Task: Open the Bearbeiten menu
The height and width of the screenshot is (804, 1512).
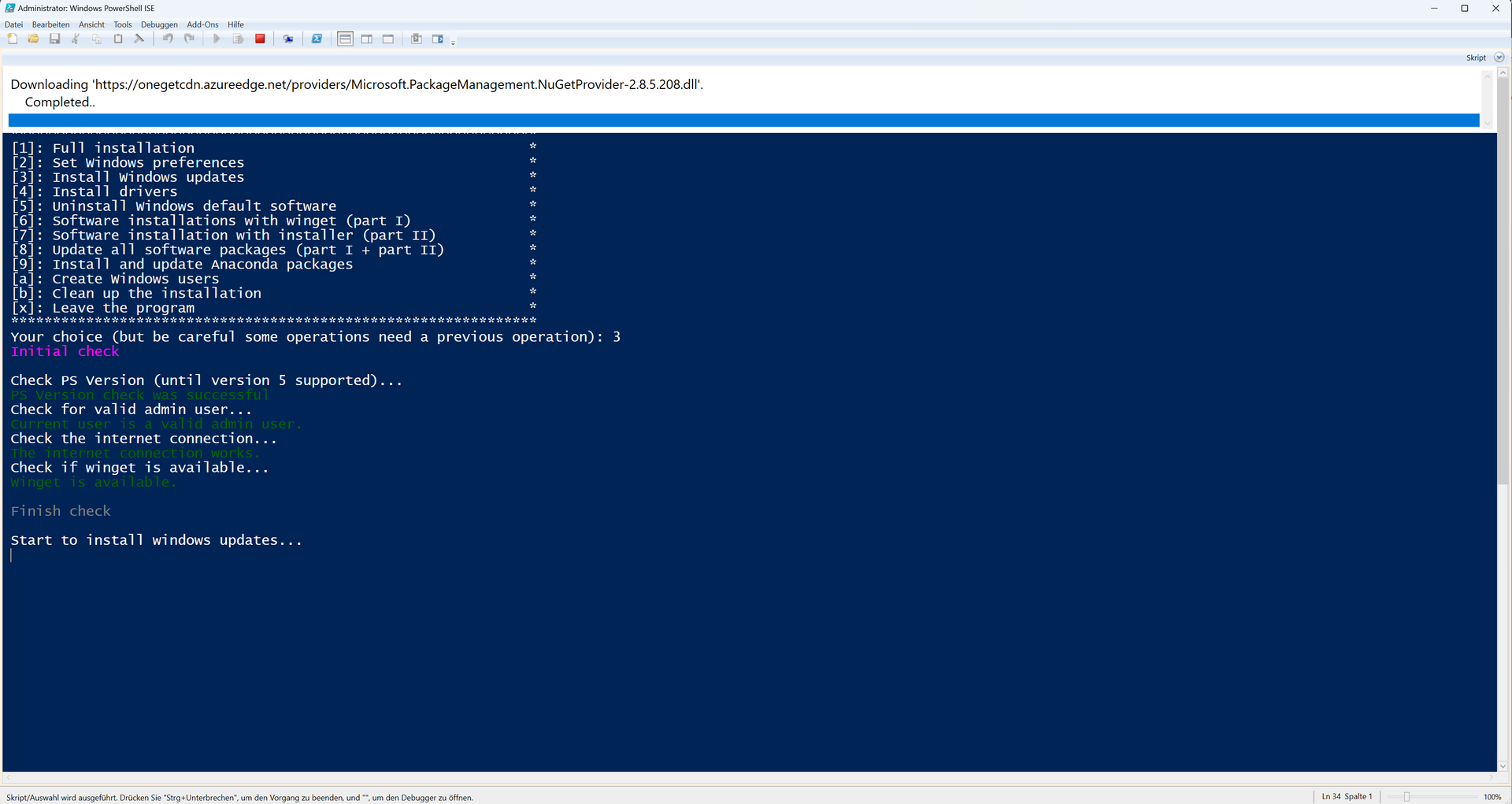Action: coord(51,24)
